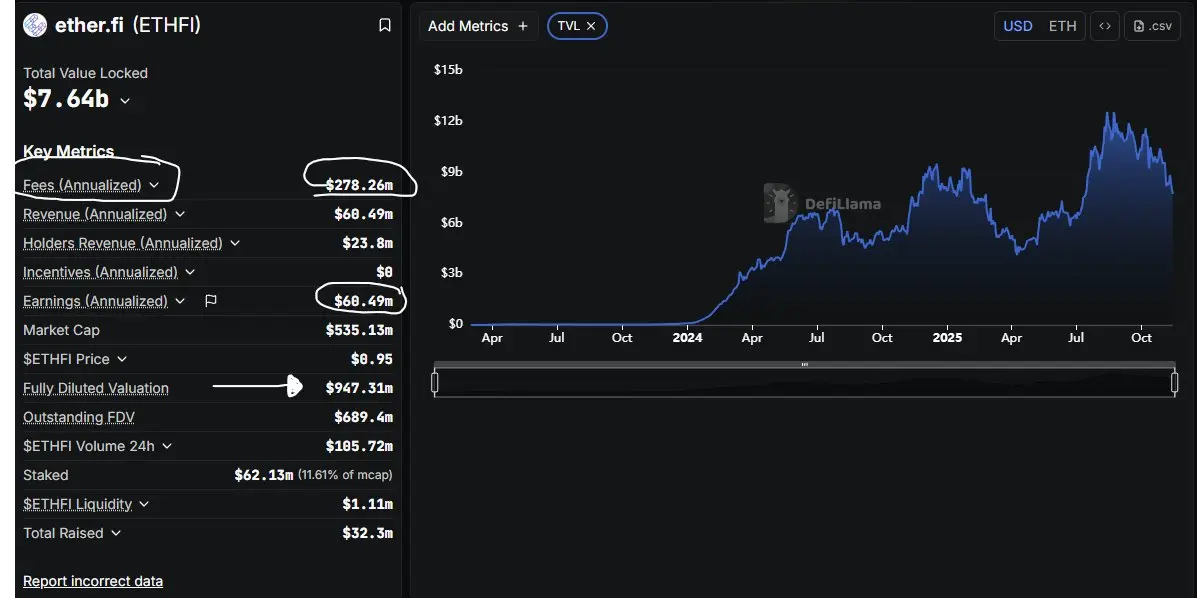Open the Add Metrics menu
This screenshot has height=598, width=1197.
(x=479, y=26)
